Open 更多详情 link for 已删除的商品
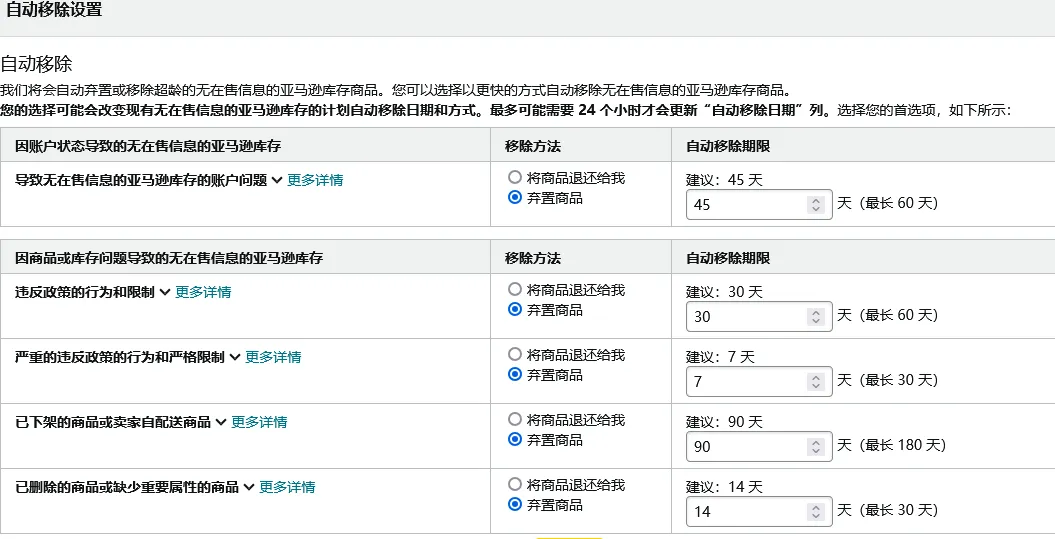This screenshot has height=539, width=1055. click(x=287, y=487)
